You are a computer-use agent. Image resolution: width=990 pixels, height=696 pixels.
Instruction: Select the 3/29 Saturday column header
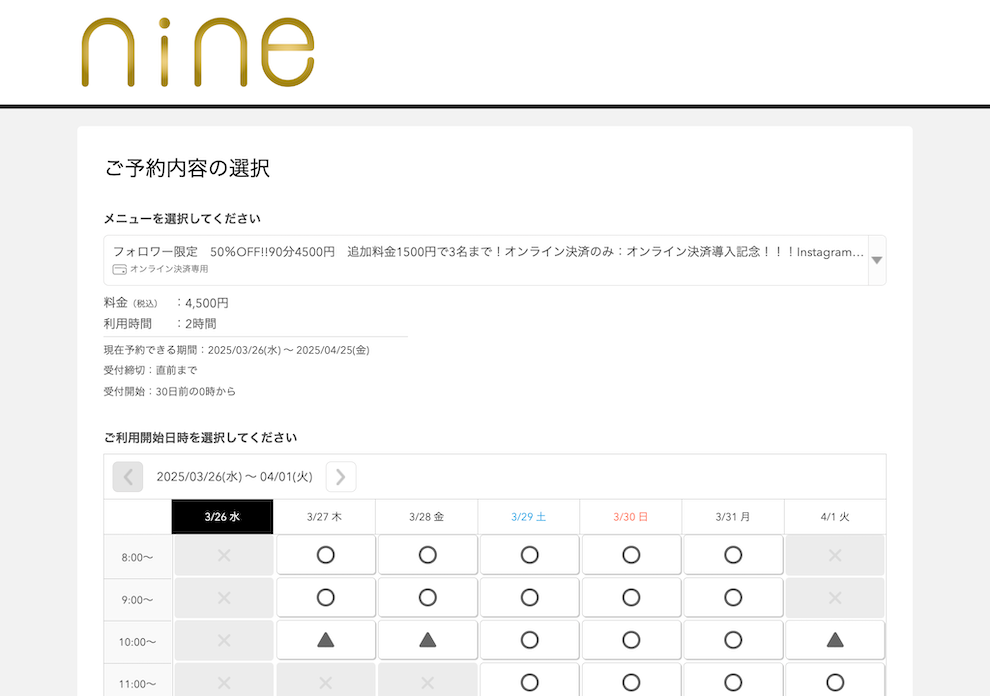pos(529,517)
